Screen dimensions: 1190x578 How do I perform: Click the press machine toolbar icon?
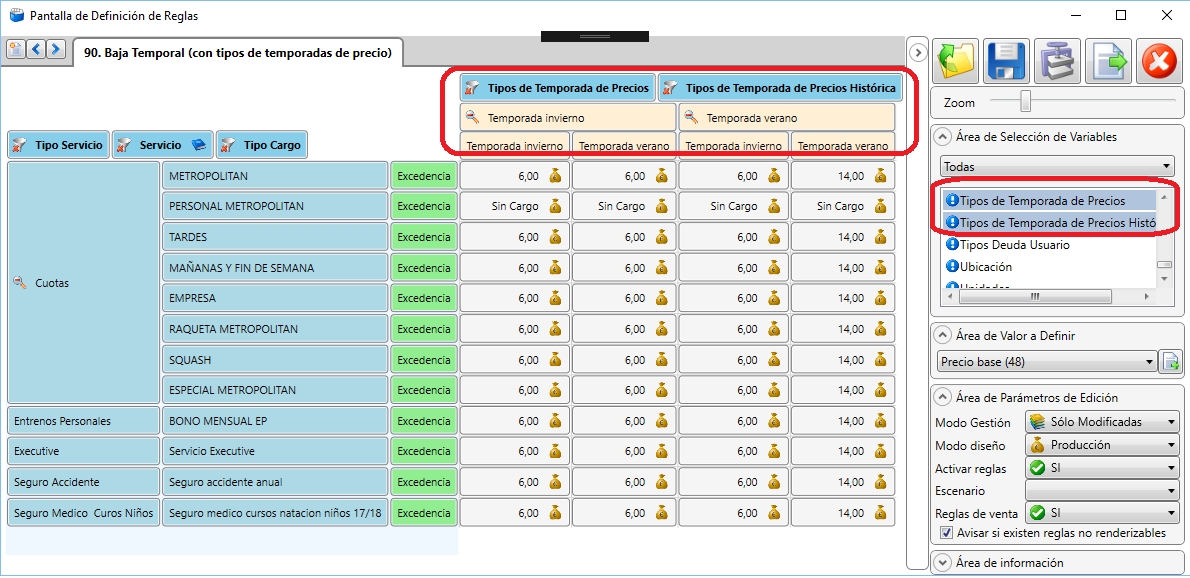1057,61
